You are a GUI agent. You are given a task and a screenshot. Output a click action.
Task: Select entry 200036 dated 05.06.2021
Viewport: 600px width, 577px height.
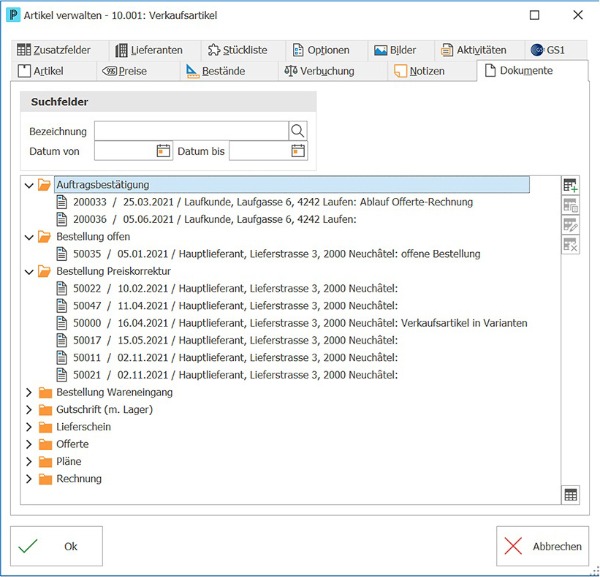coord(215,219)
